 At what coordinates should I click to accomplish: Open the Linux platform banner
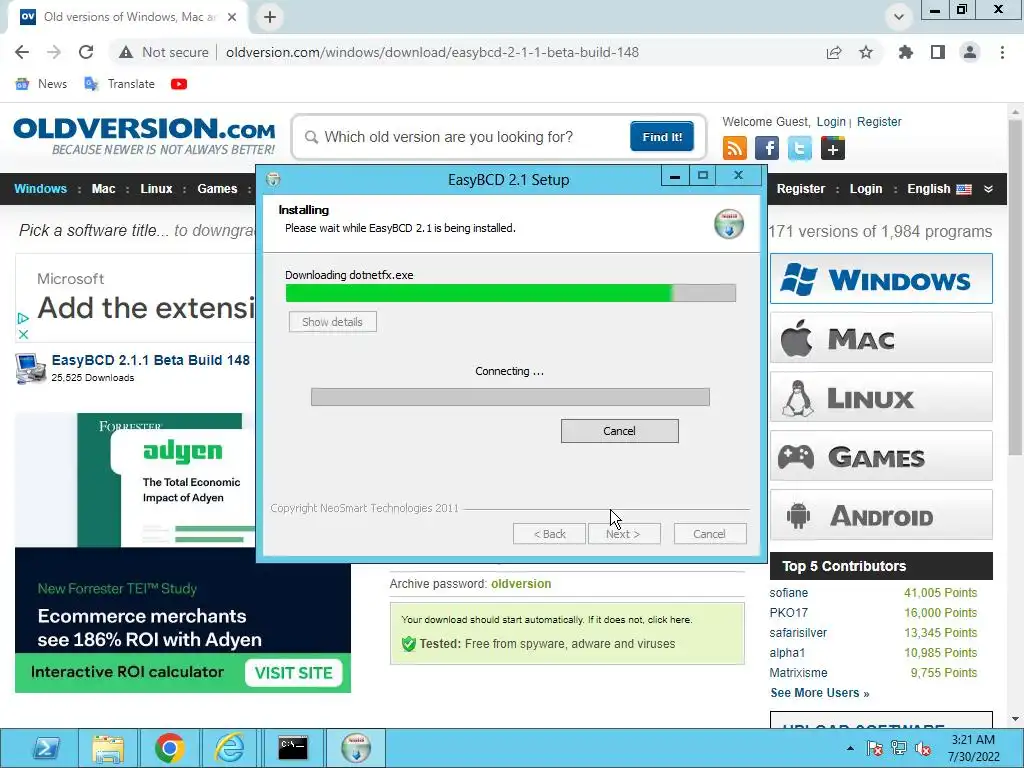(881, 396)
